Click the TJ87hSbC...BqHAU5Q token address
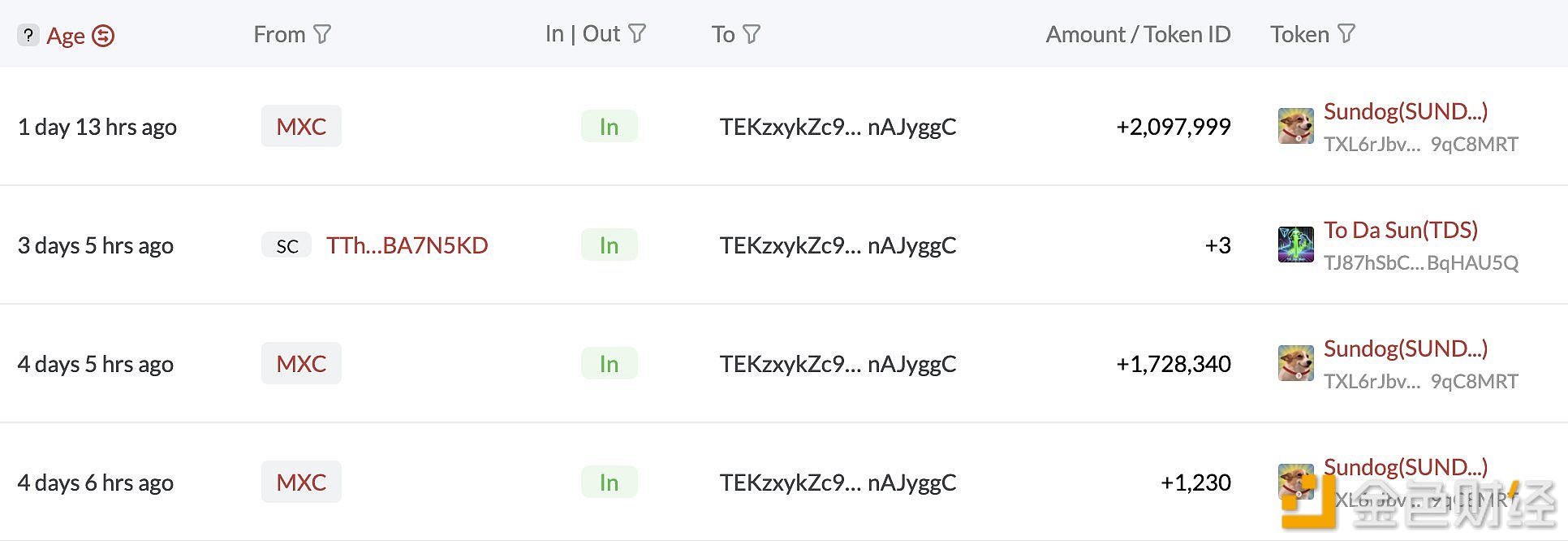The height and width of the screenshot is (541, 1568). coord(1421,263)
